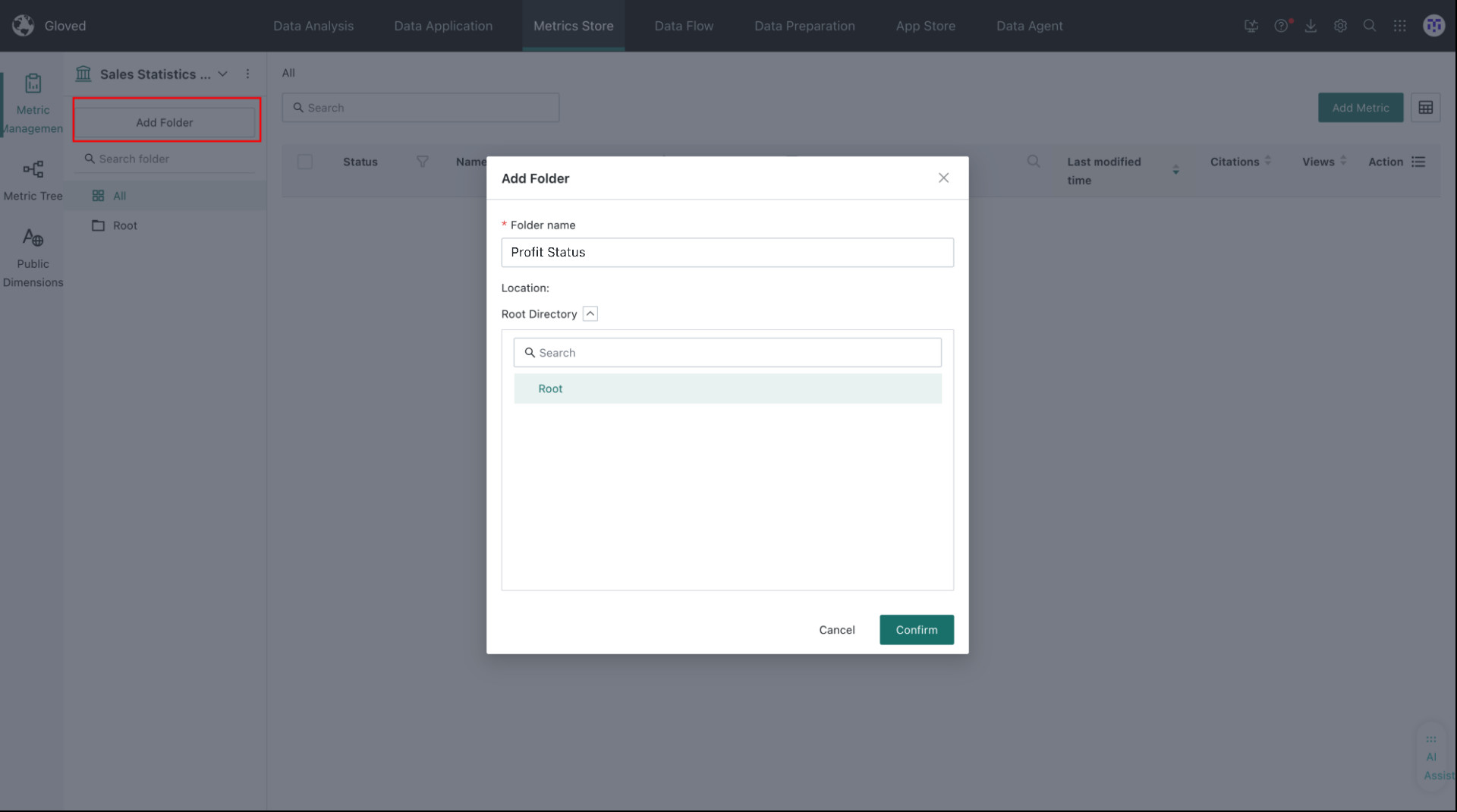Image resolution: width=1457 pixels, height=812 pixels.
Task: Open the Data Flow tab
Action: 684,26
